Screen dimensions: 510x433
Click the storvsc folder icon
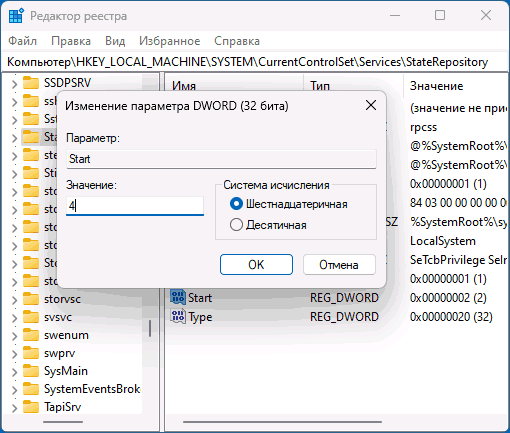coord(31,299)
